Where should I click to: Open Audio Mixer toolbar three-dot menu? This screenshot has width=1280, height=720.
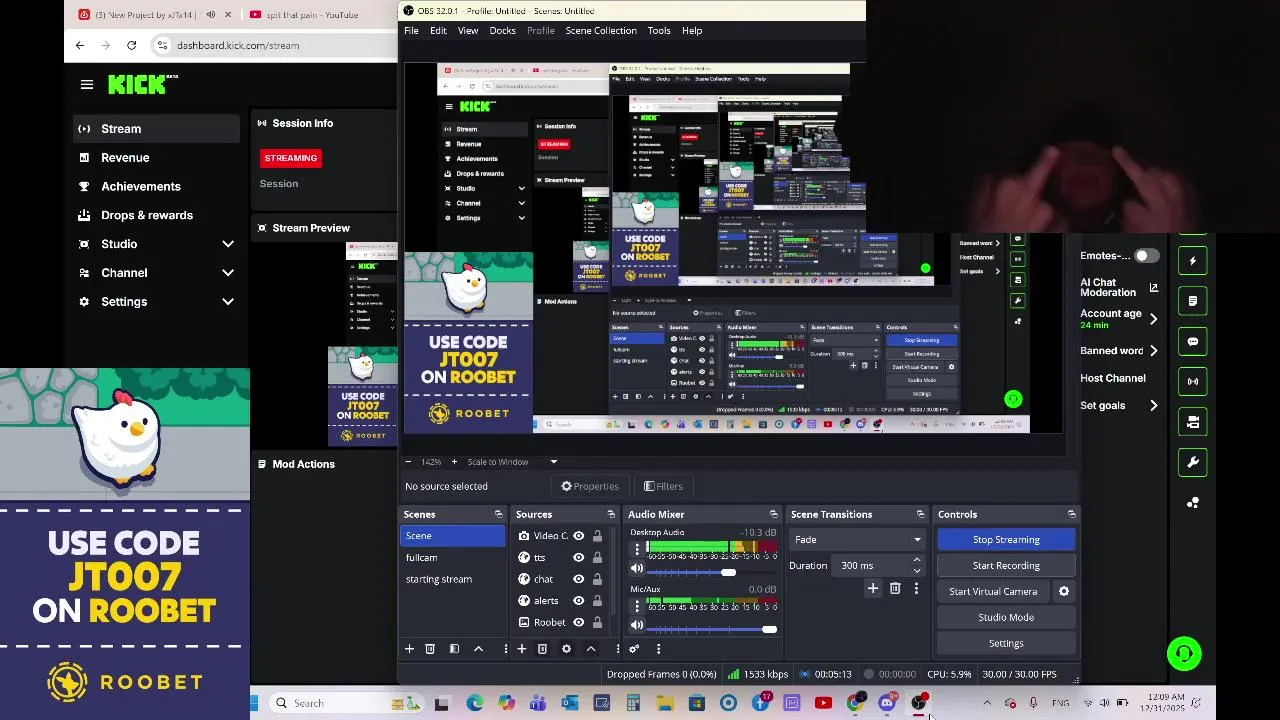[658, 649]
